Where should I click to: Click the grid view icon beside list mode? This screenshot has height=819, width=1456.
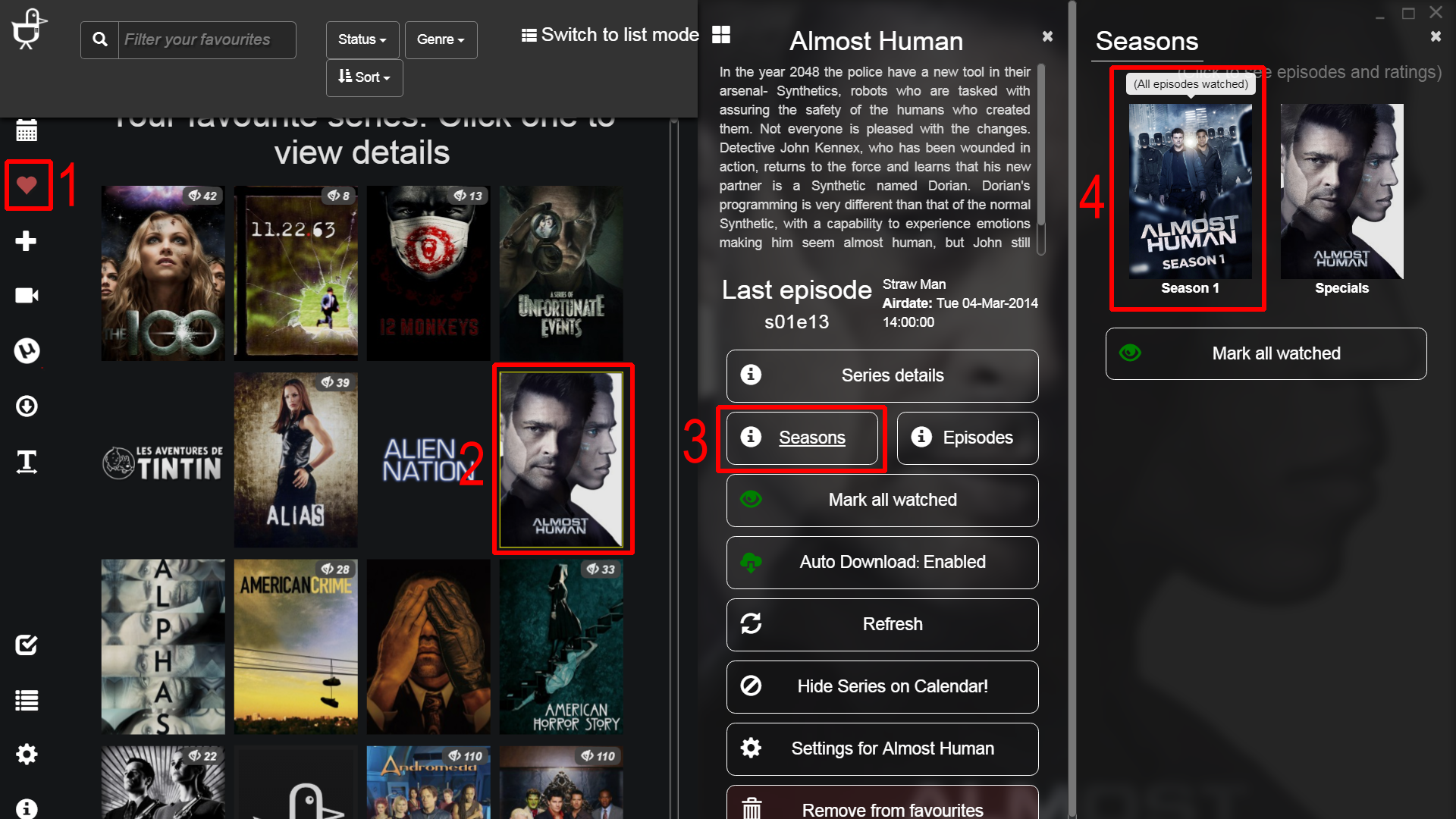click(x=721, y=34)
